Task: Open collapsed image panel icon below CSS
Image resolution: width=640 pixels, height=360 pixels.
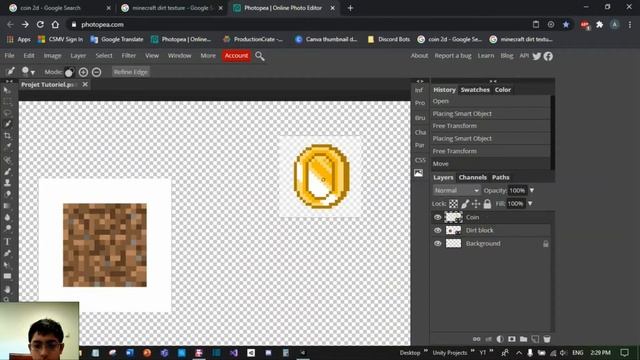Action: (419, 173)
